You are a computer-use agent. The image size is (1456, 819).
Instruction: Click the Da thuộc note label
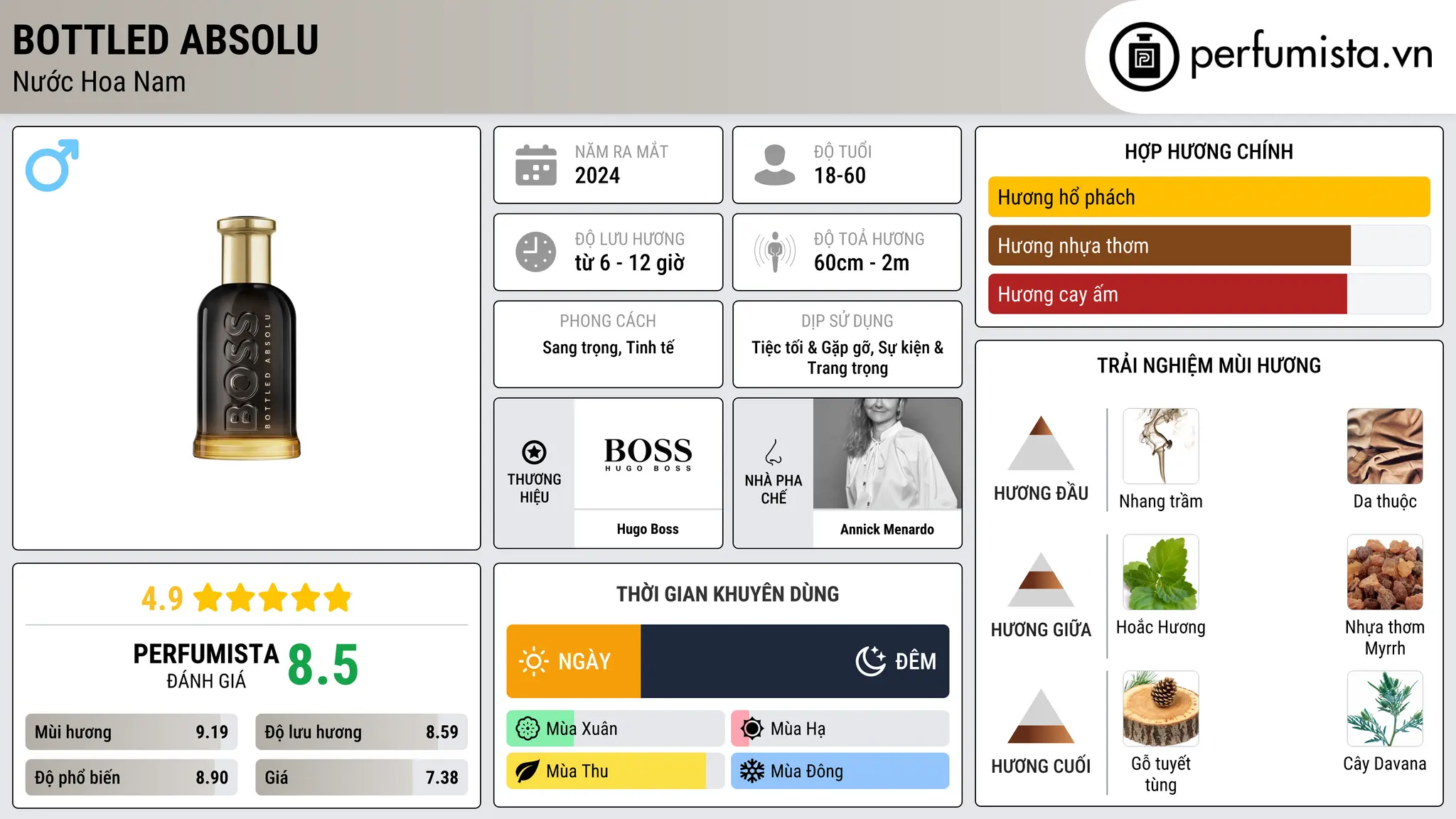(1385, 501)
